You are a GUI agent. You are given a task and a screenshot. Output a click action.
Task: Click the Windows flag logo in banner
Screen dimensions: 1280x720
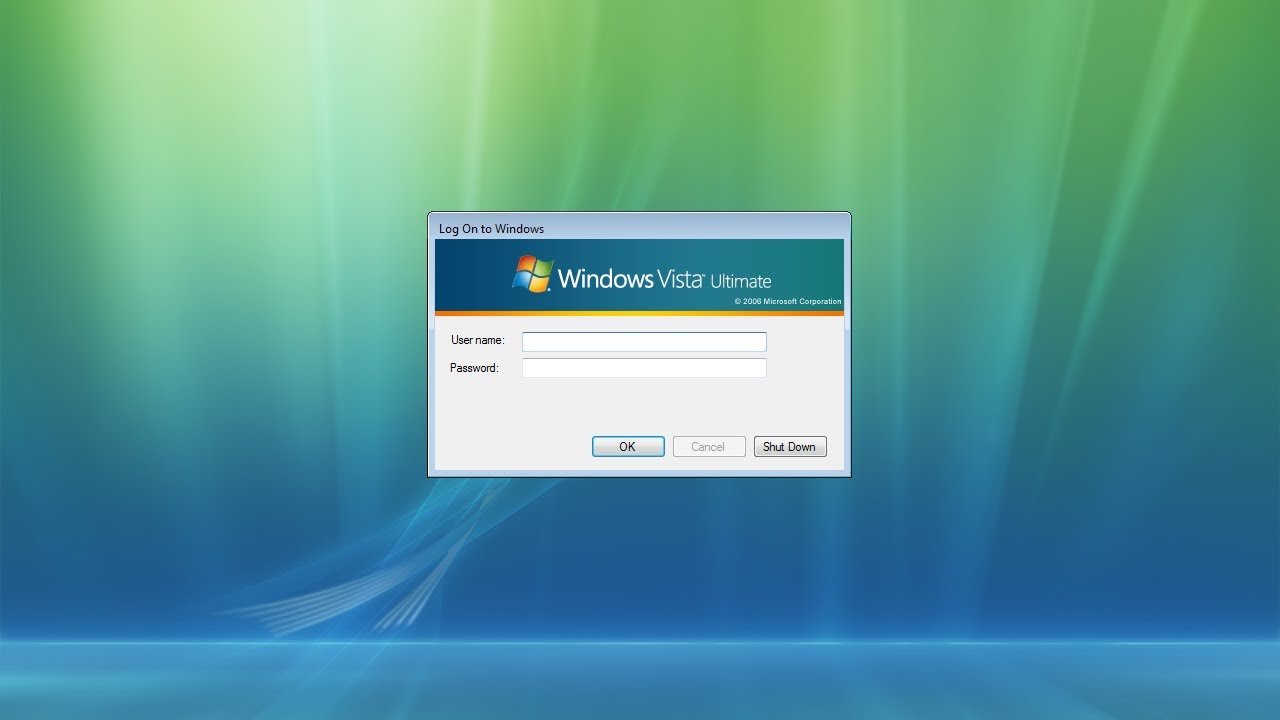tap(533, 274)
